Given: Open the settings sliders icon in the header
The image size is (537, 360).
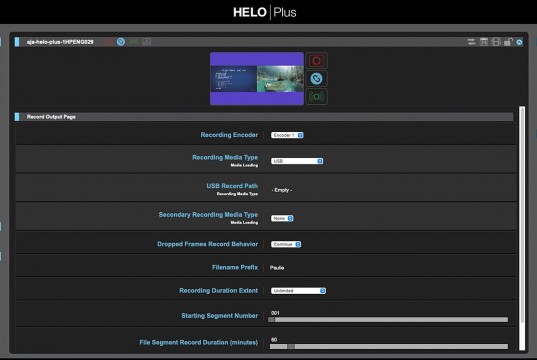Looking at the screenshot, I should [471, 42].
